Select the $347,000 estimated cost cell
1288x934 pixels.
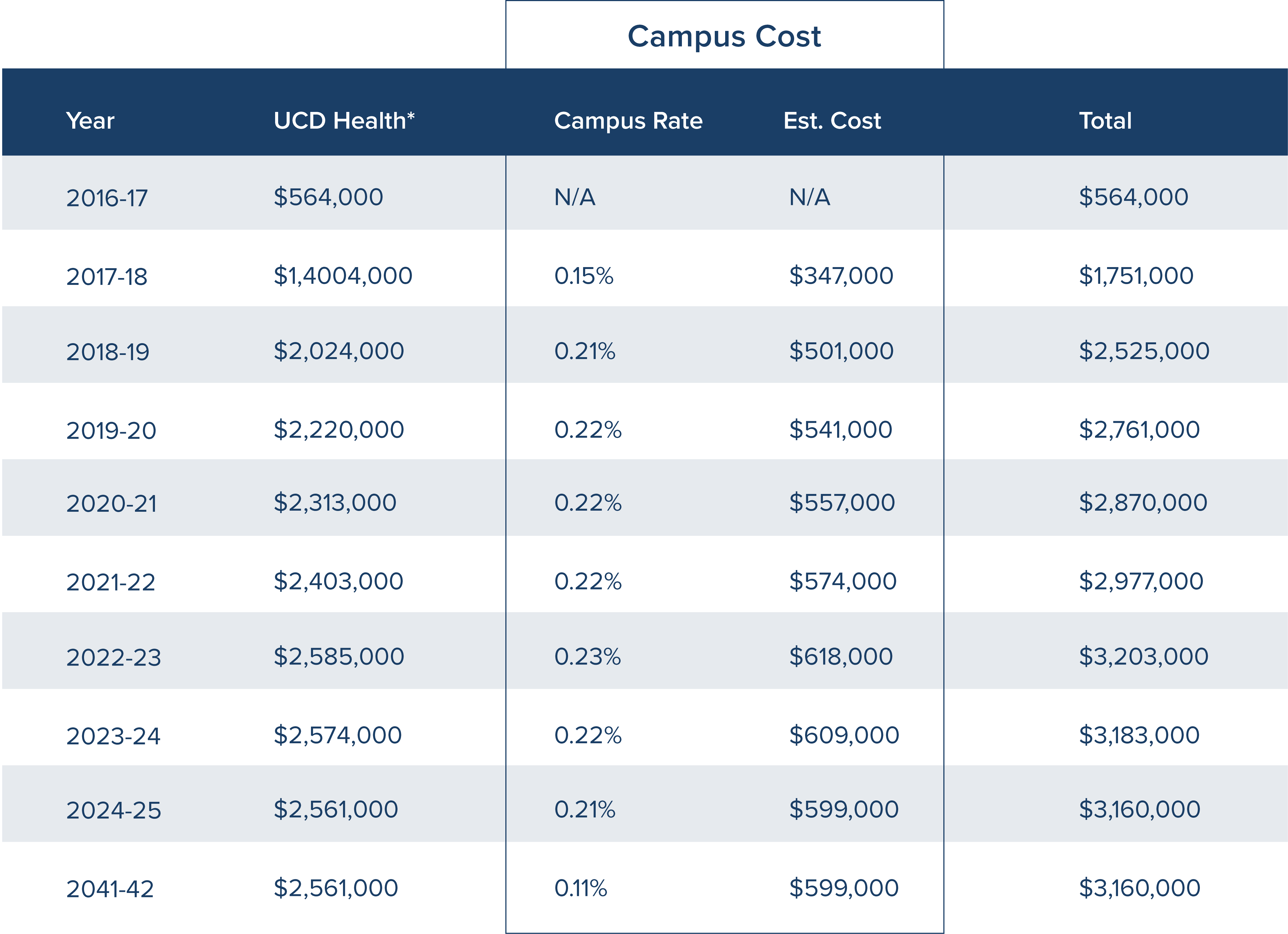click(841, 276)
